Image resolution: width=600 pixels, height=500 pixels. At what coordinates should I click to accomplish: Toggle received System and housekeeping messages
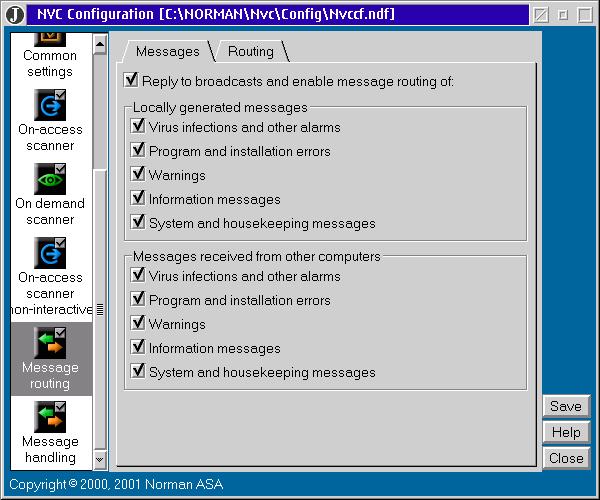point(138,371)
